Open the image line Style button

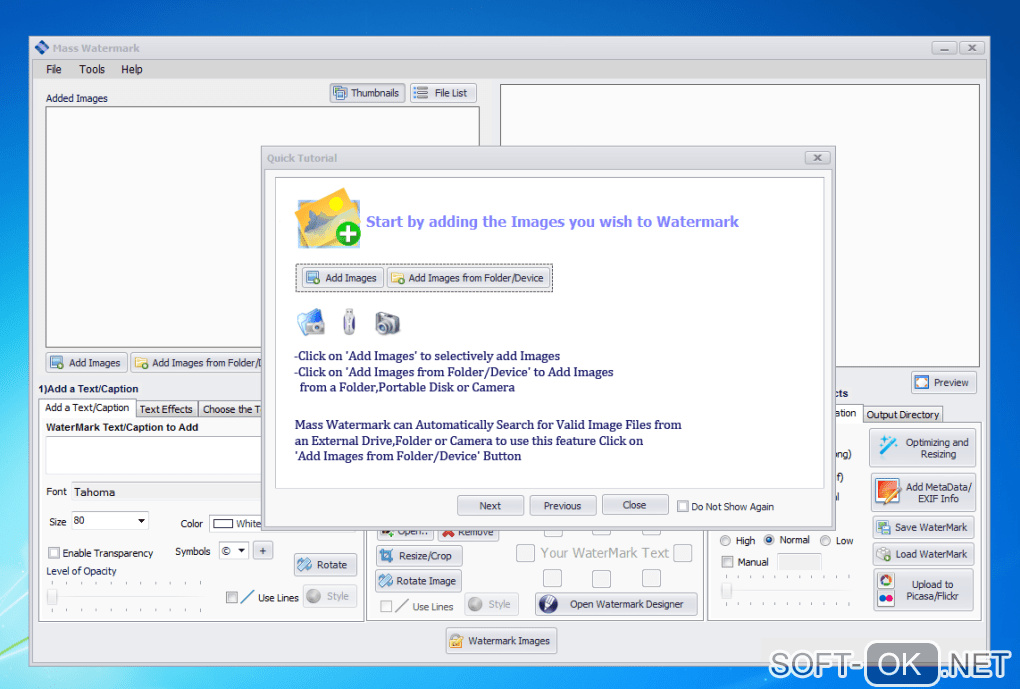491,604
